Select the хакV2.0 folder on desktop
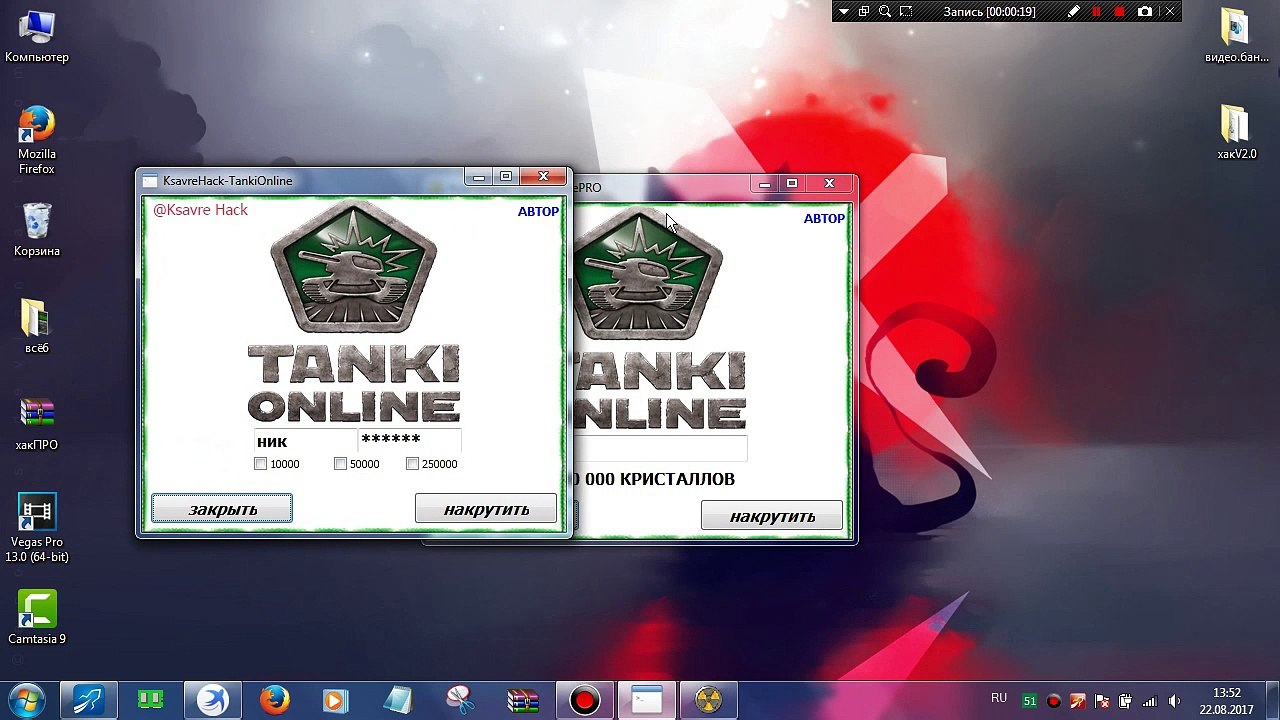The image size is (1280, 720). click(x=1236, y=132)
